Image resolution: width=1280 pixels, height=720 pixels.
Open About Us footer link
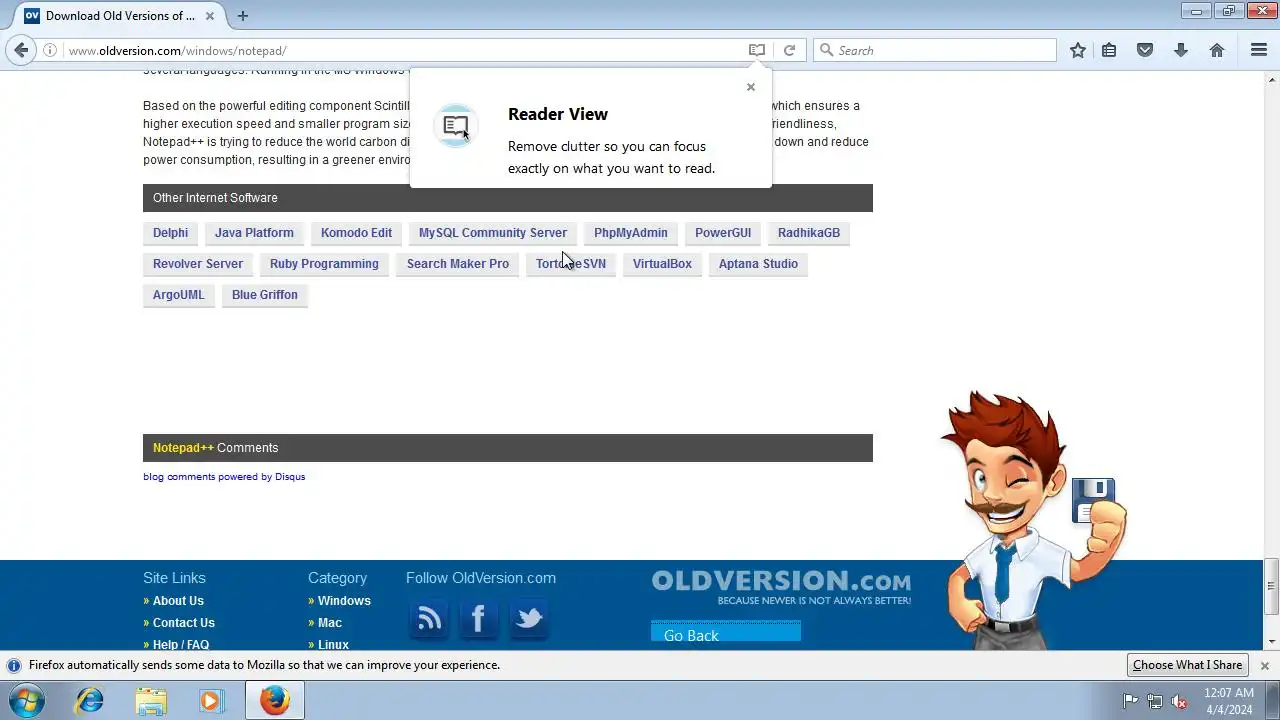pos(178,601)
